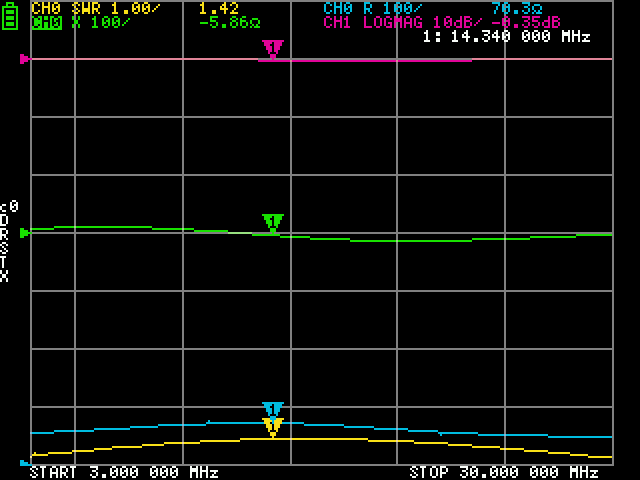Tap the START 3.000 000 MHz field

tap(124, 472)
